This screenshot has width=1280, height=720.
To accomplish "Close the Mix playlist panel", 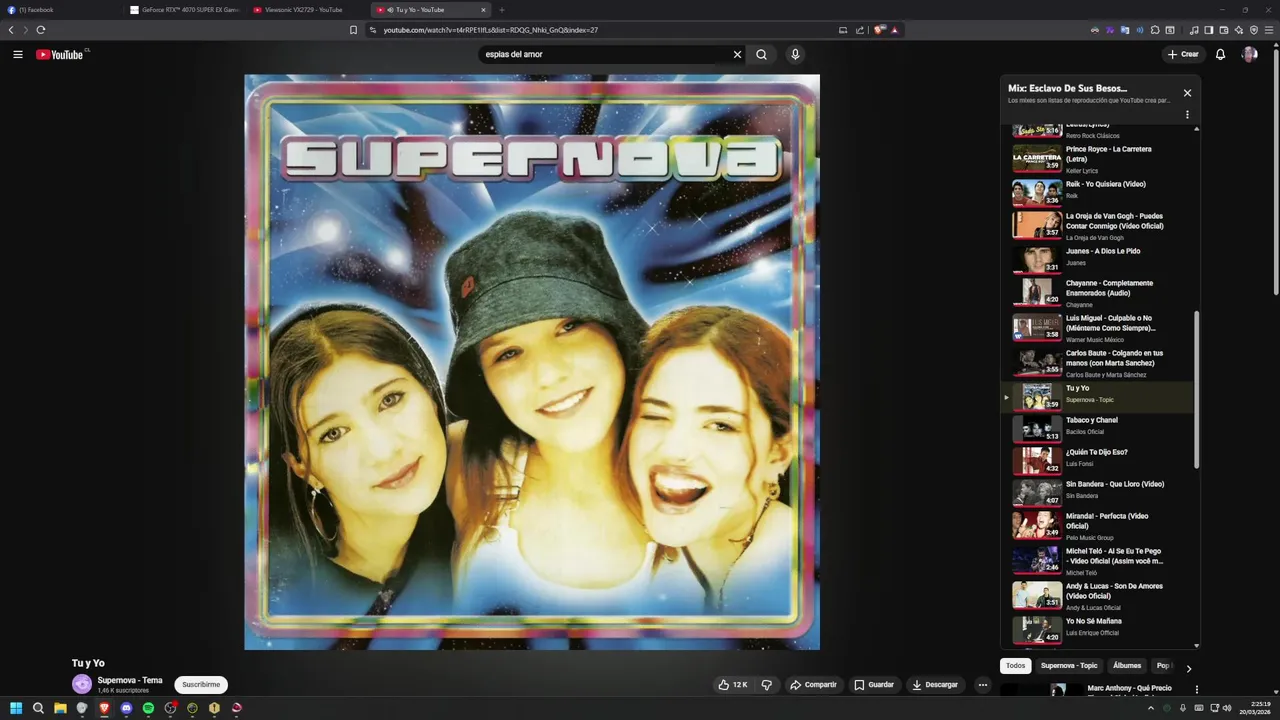I will click(1187, 93).
